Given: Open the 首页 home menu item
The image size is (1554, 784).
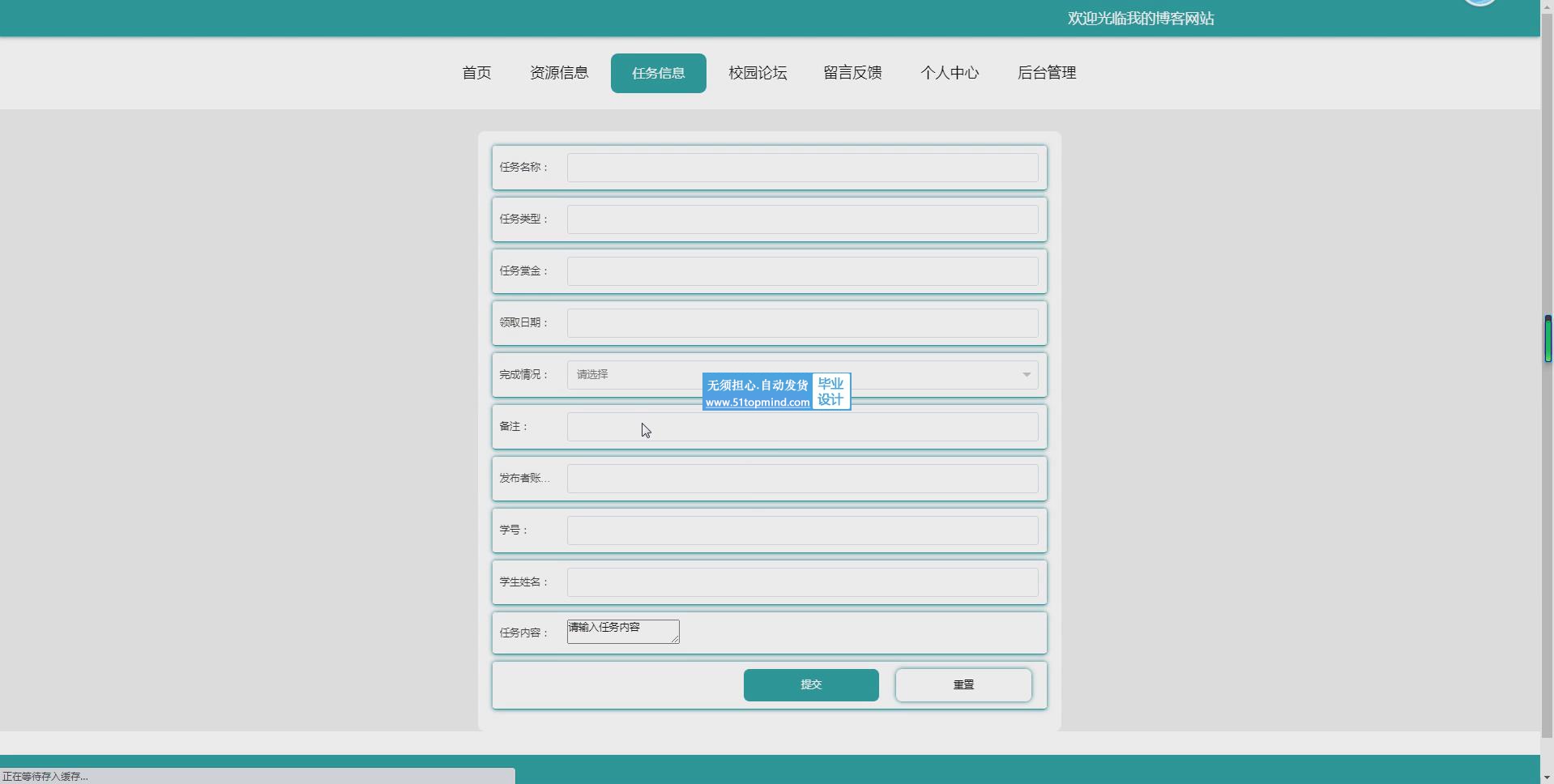Looking at the screenshot, I should (476, 73).
